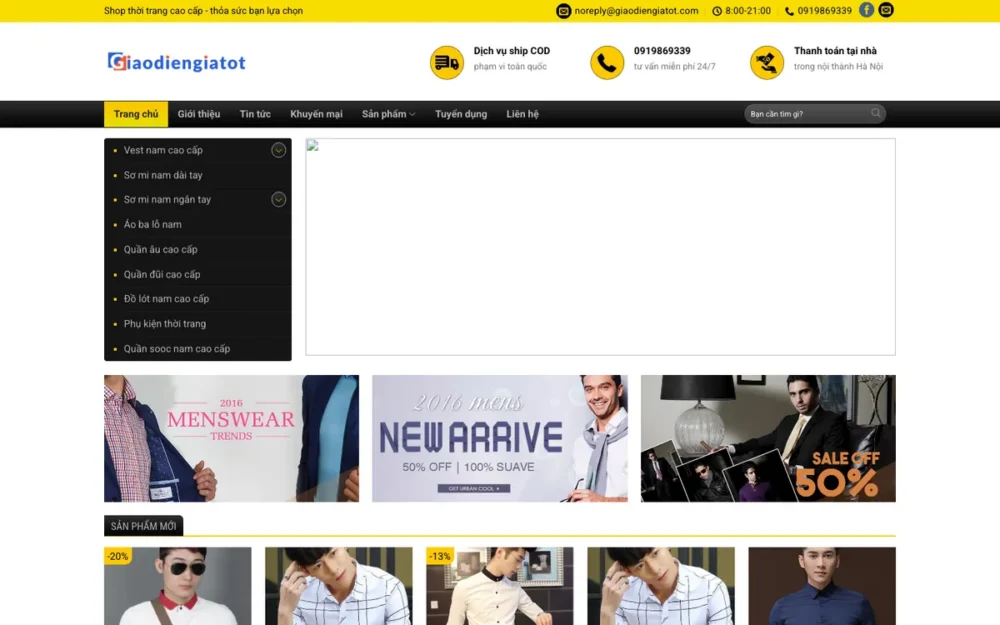Click phone icon in yellow top bar
This screenshot has width=1000, height=625.
tap(789, 11)
